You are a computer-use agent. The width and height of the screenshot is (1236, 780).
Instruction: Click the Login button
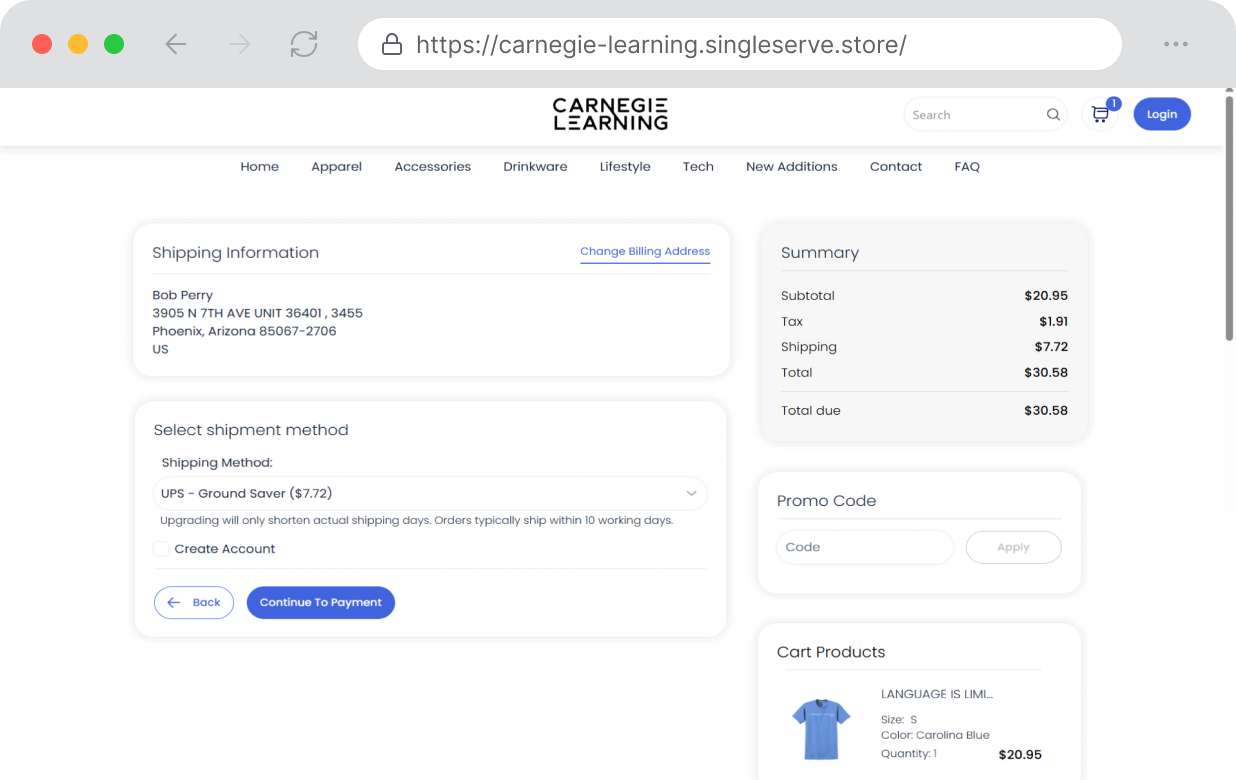click(1162, 114)
